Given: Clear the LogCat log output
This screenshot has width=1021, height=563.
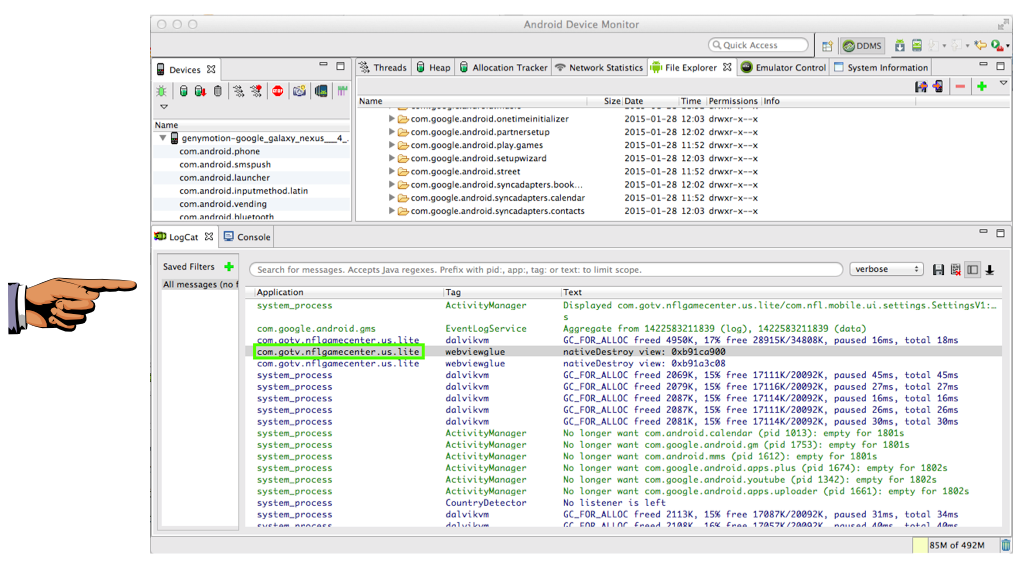Looking at the screenshot, I should 955,270.
